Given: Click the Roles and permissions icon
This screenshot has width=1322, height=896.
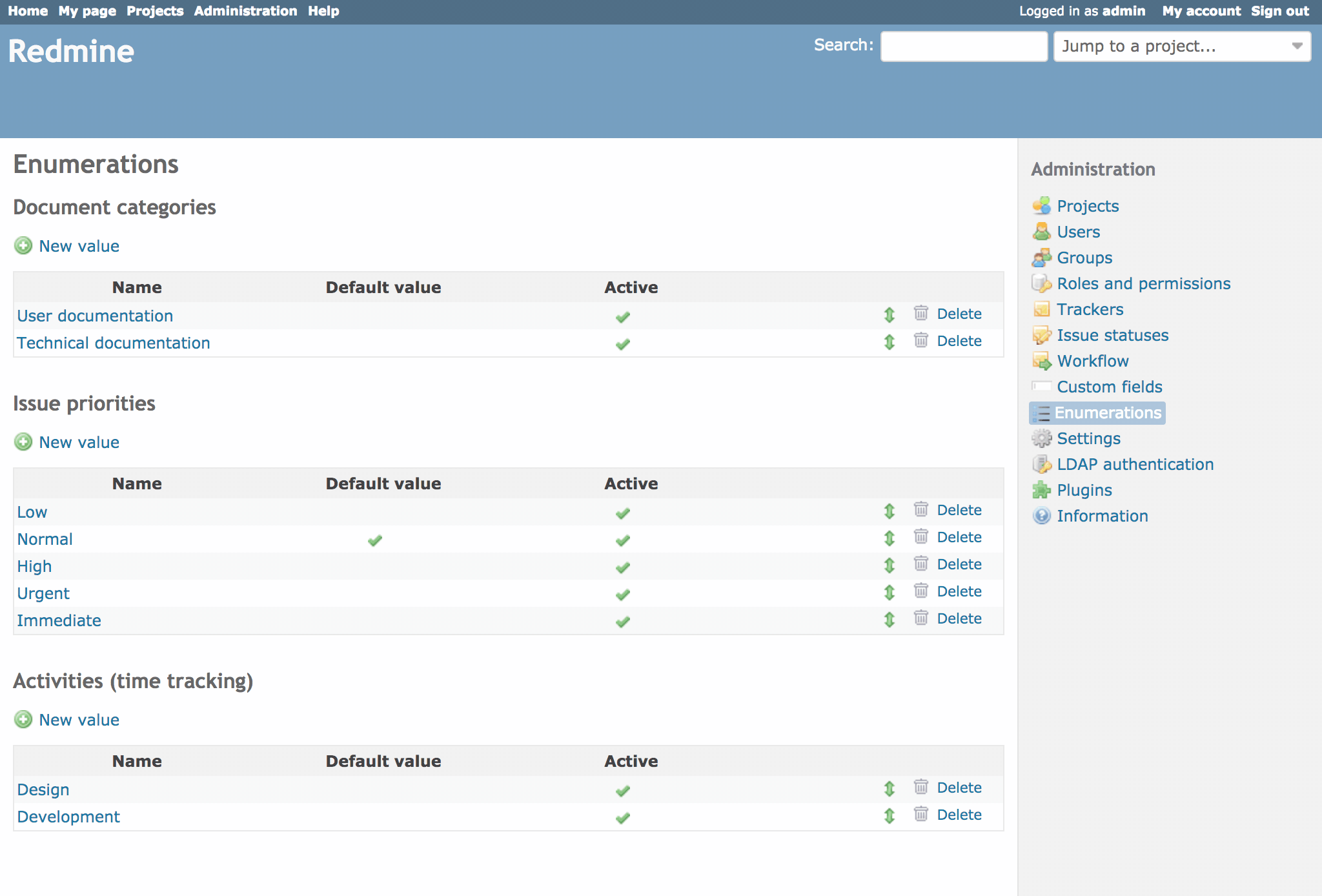Looking at the screenshot, I should pyautogui.click(x=1041, y=283).
